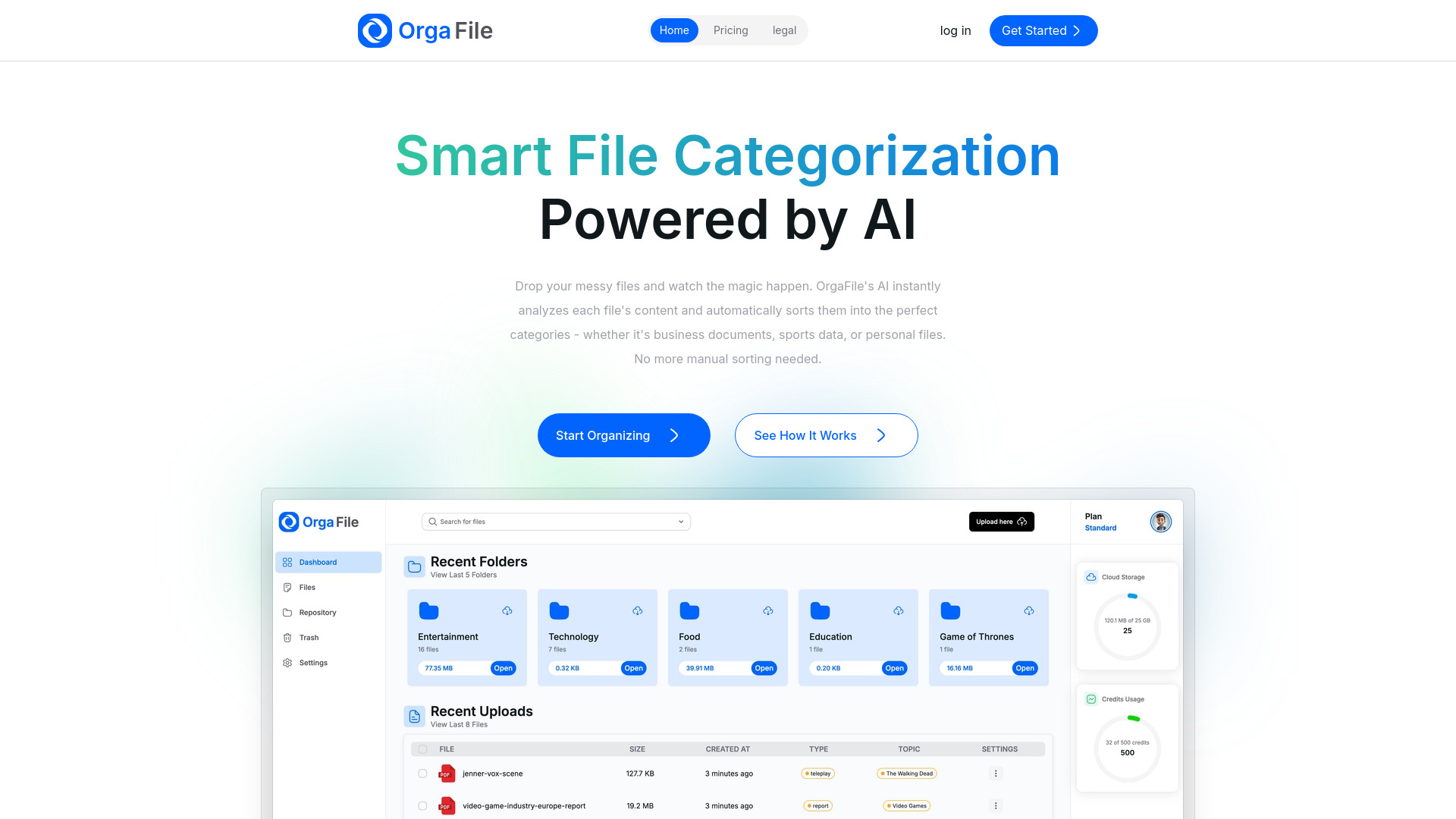1456x819 pixels.
Task: Click the Settings sidebar icon
Action: coord(290,662)
